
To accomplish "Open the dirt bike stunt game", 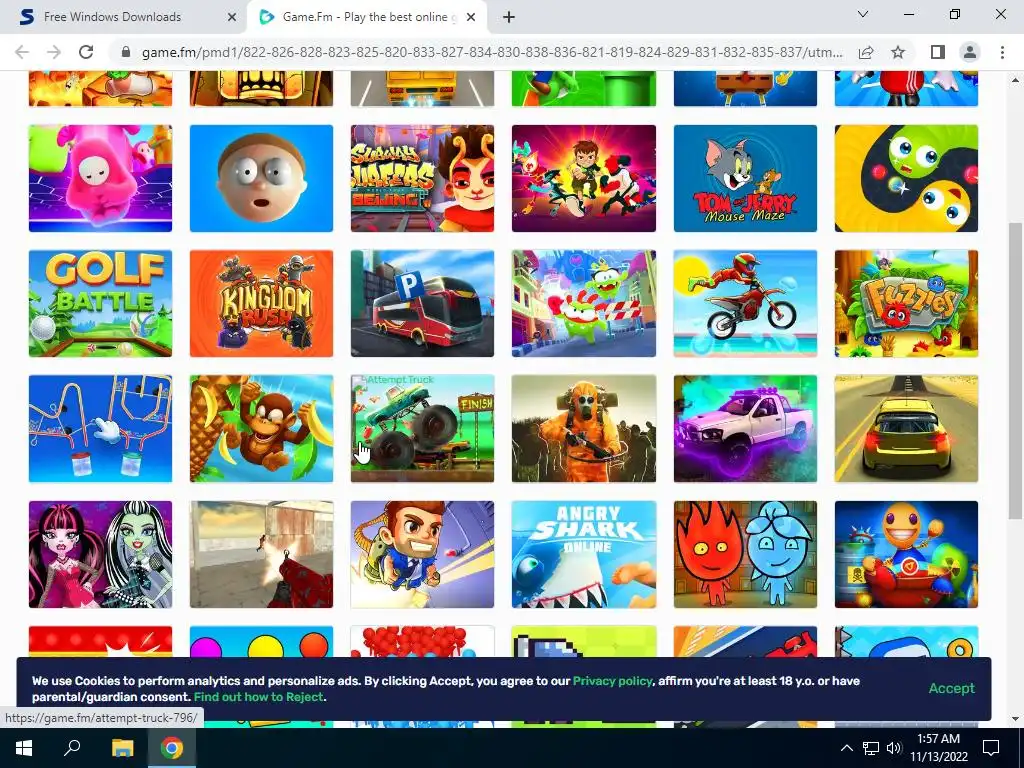I will [x=745, y=304].
